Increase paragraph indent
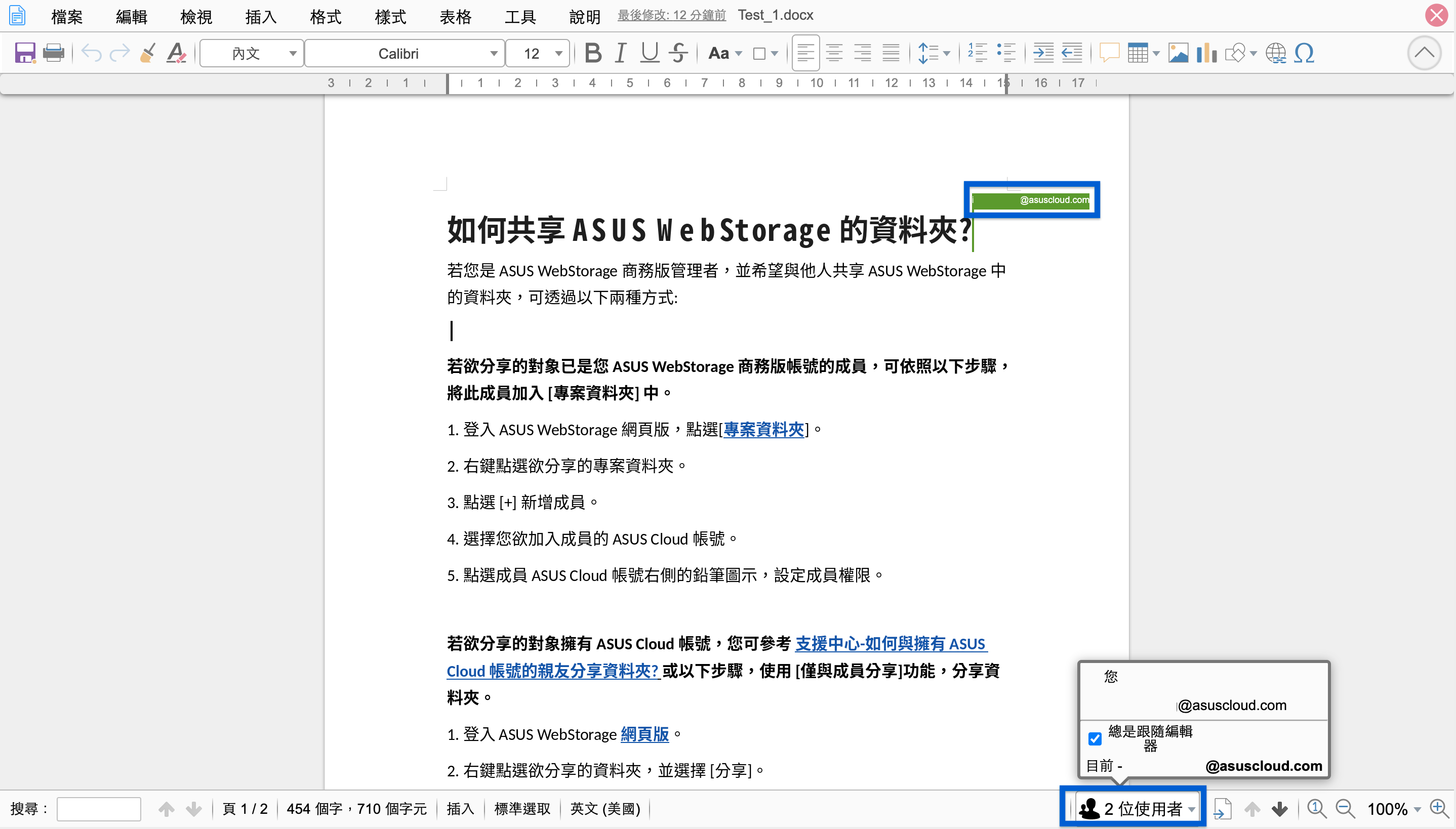 coord(1043,54)
